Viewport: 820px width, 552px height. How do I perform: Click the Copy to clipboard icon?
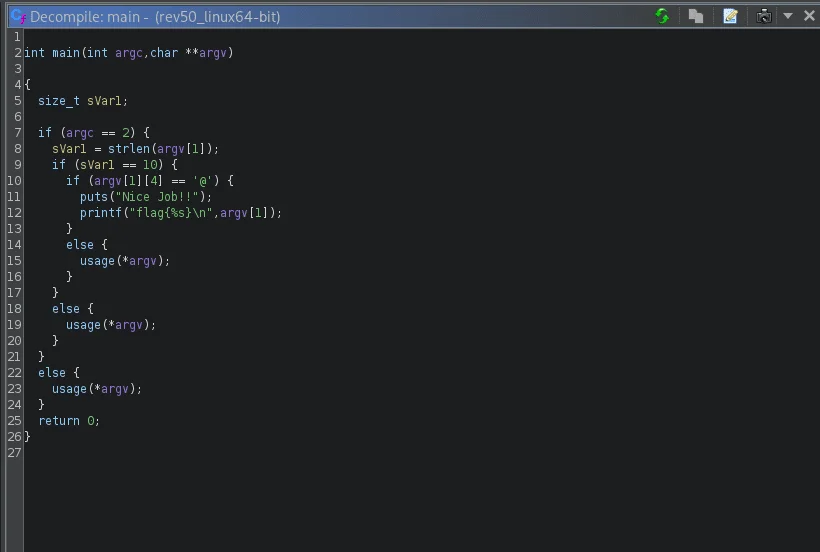(696, 16)
